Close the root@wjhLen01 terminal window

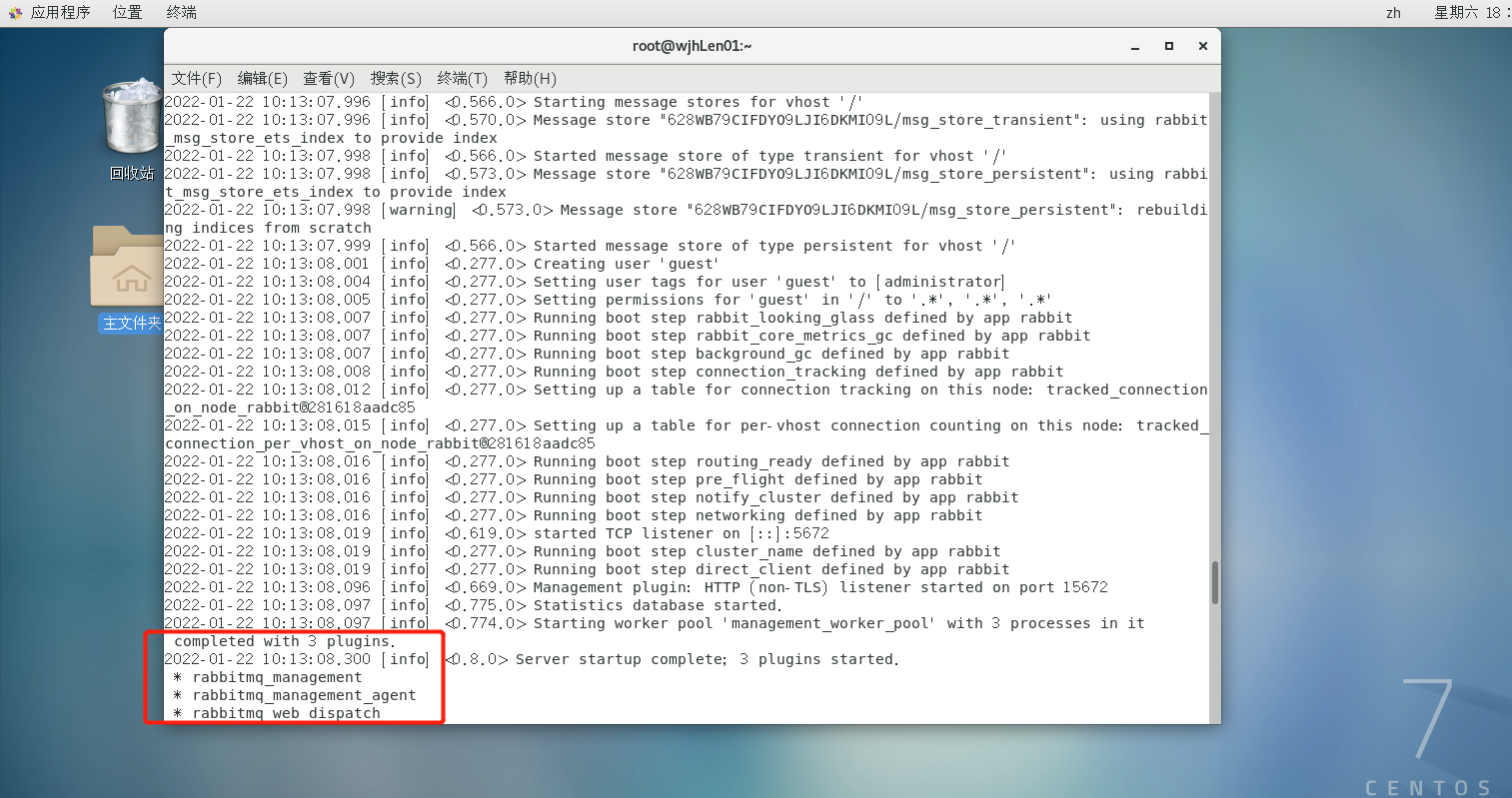[1203, 46]
